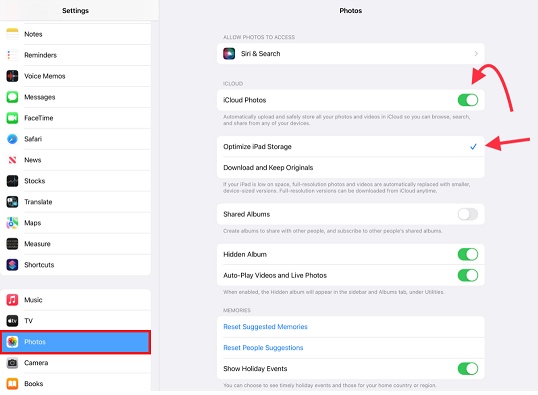Open Safari settings in sidebar
Screen dimensions: 538x395
click(75, 139)
